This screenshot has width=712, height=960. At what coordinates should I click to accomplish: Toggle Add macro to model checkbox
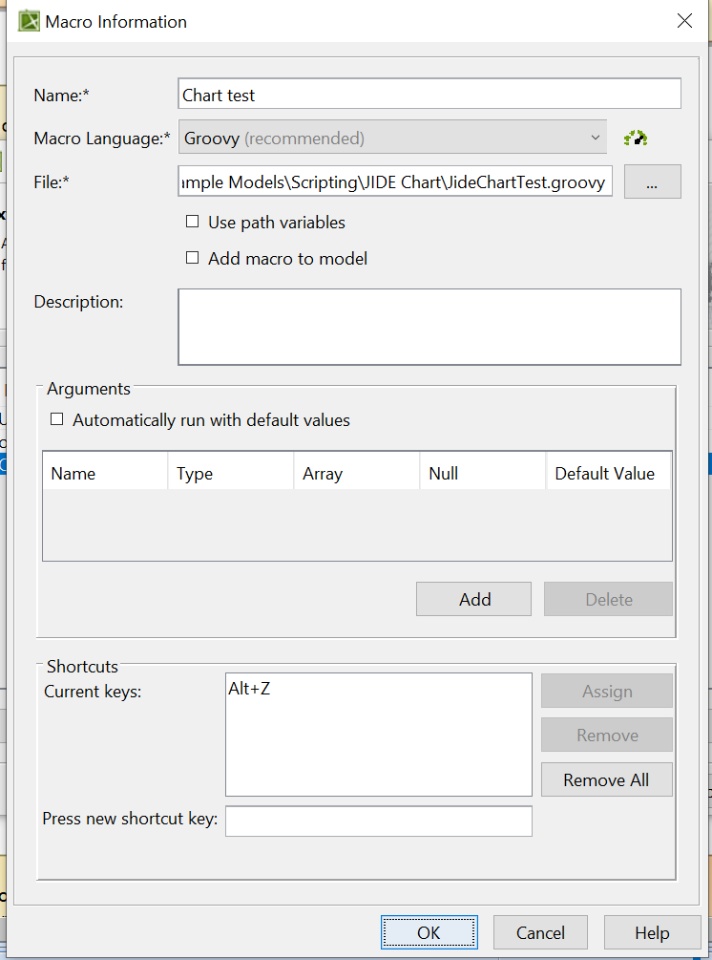(x=193, y=258)
